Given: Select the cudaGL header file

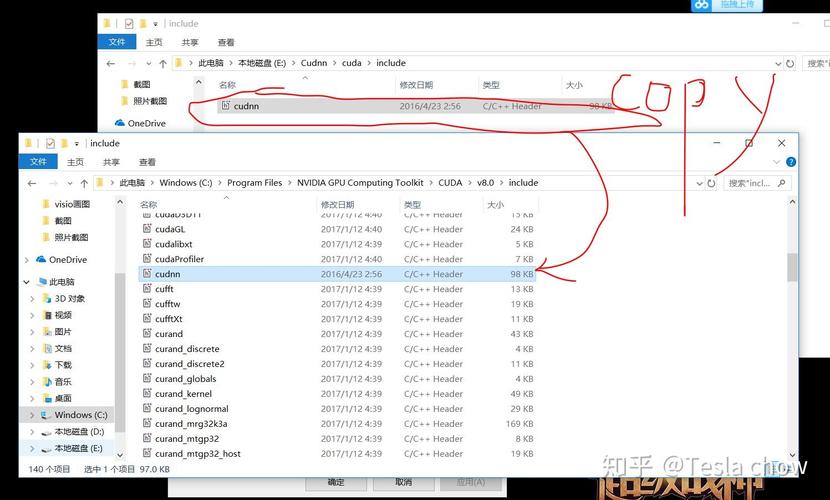Looking at the screenshot, I should click(337, 229).
